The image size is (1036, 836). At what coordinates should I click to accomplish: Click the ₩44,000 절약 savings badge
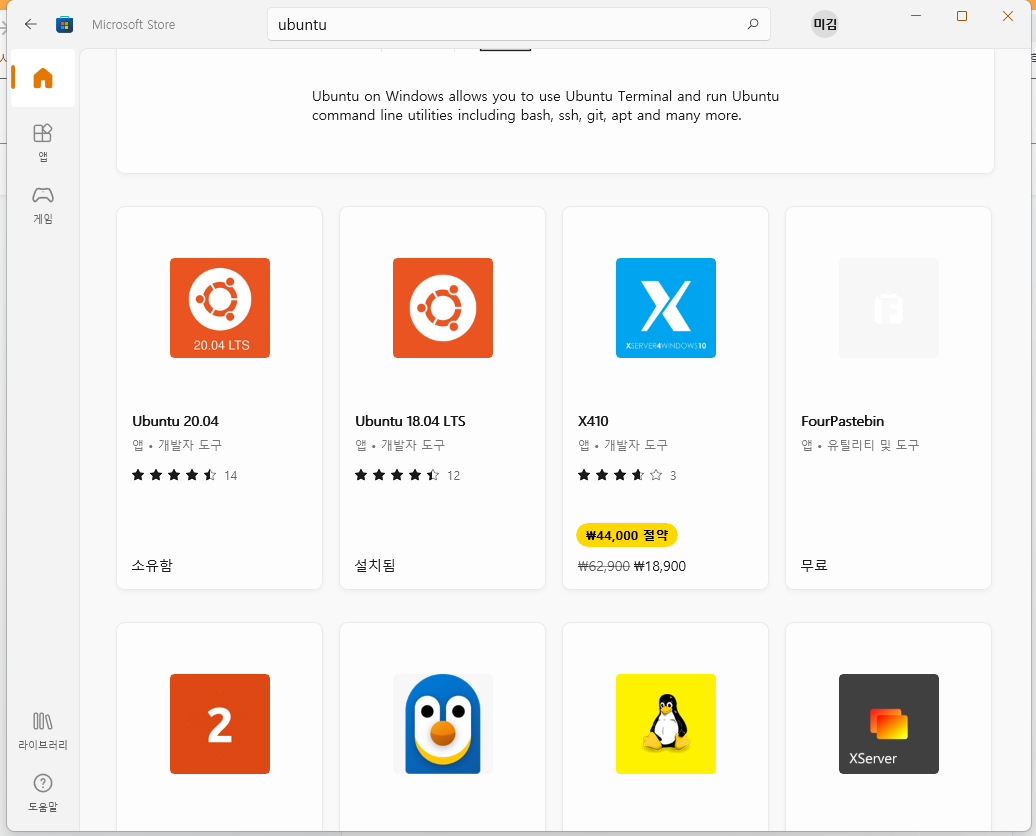click(x=627, y=535)
